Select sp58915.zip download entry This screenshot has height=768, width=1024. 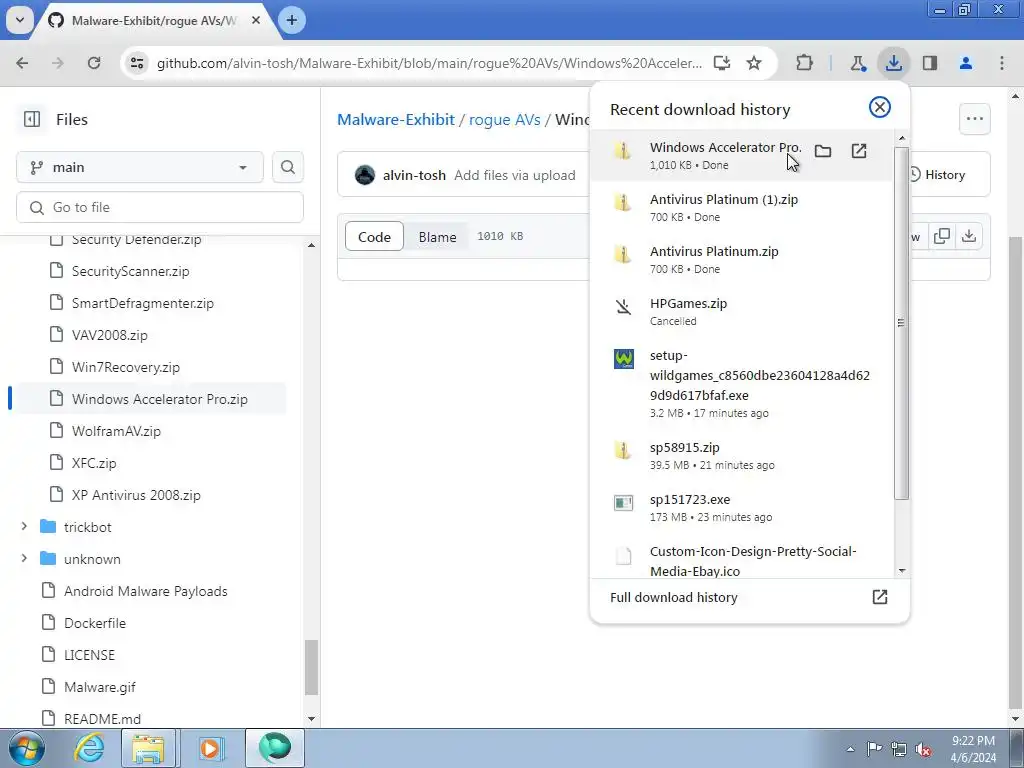pyautogui.click(x=741, y=455)
